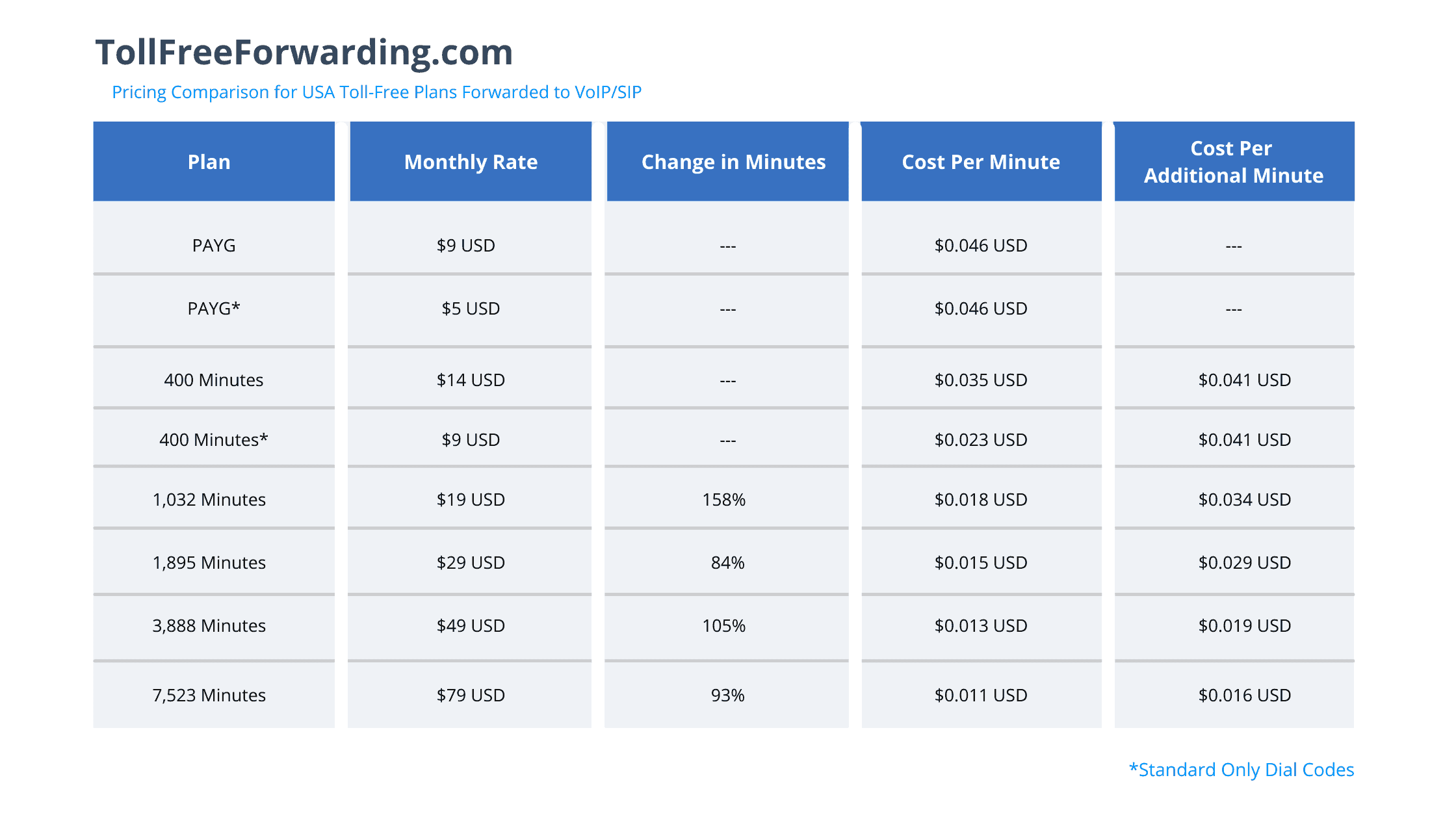Click the 1,032 Minutes plan cell

pos(209,499)
